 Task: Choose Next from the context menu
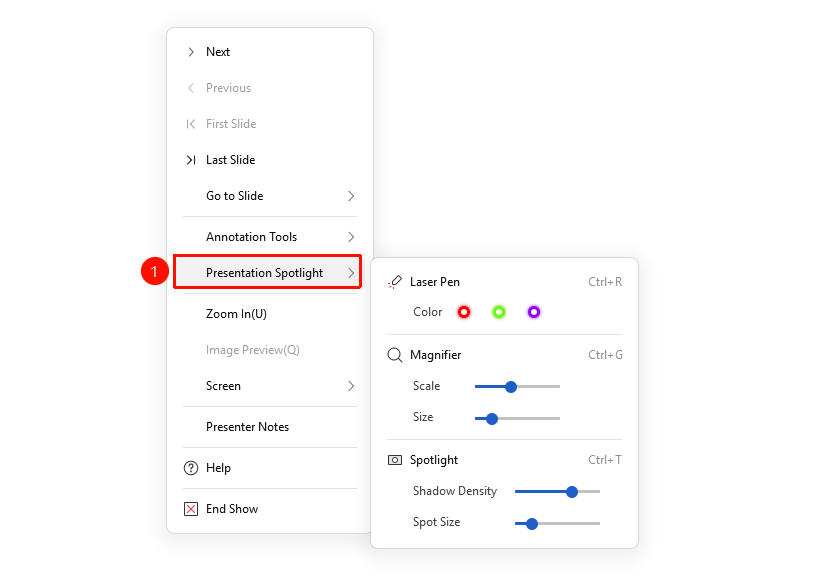tap(270, 52)
